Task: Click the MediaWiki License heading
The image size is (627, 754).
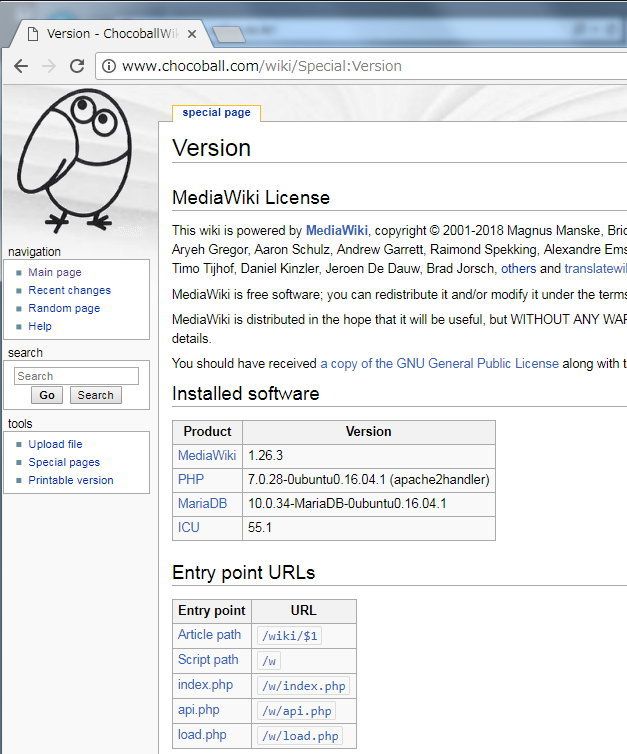Action: 251,198
